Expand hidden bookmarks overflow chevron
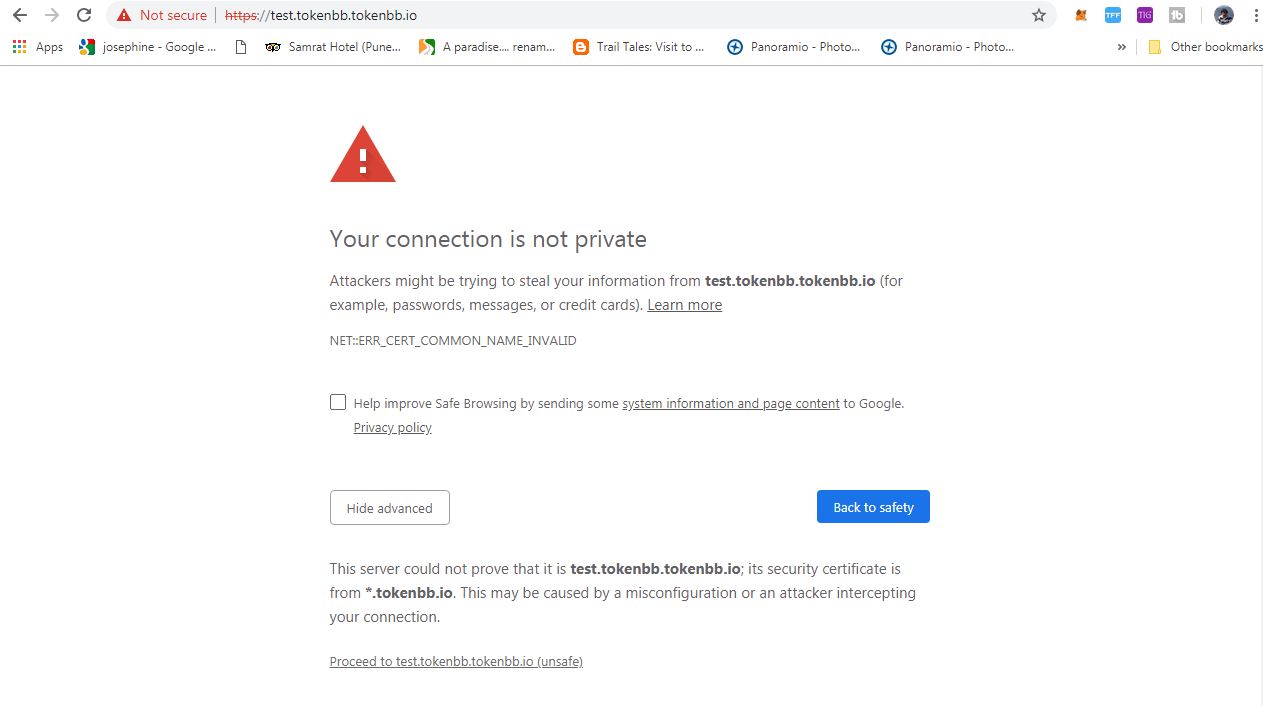 pos(1121,47)
